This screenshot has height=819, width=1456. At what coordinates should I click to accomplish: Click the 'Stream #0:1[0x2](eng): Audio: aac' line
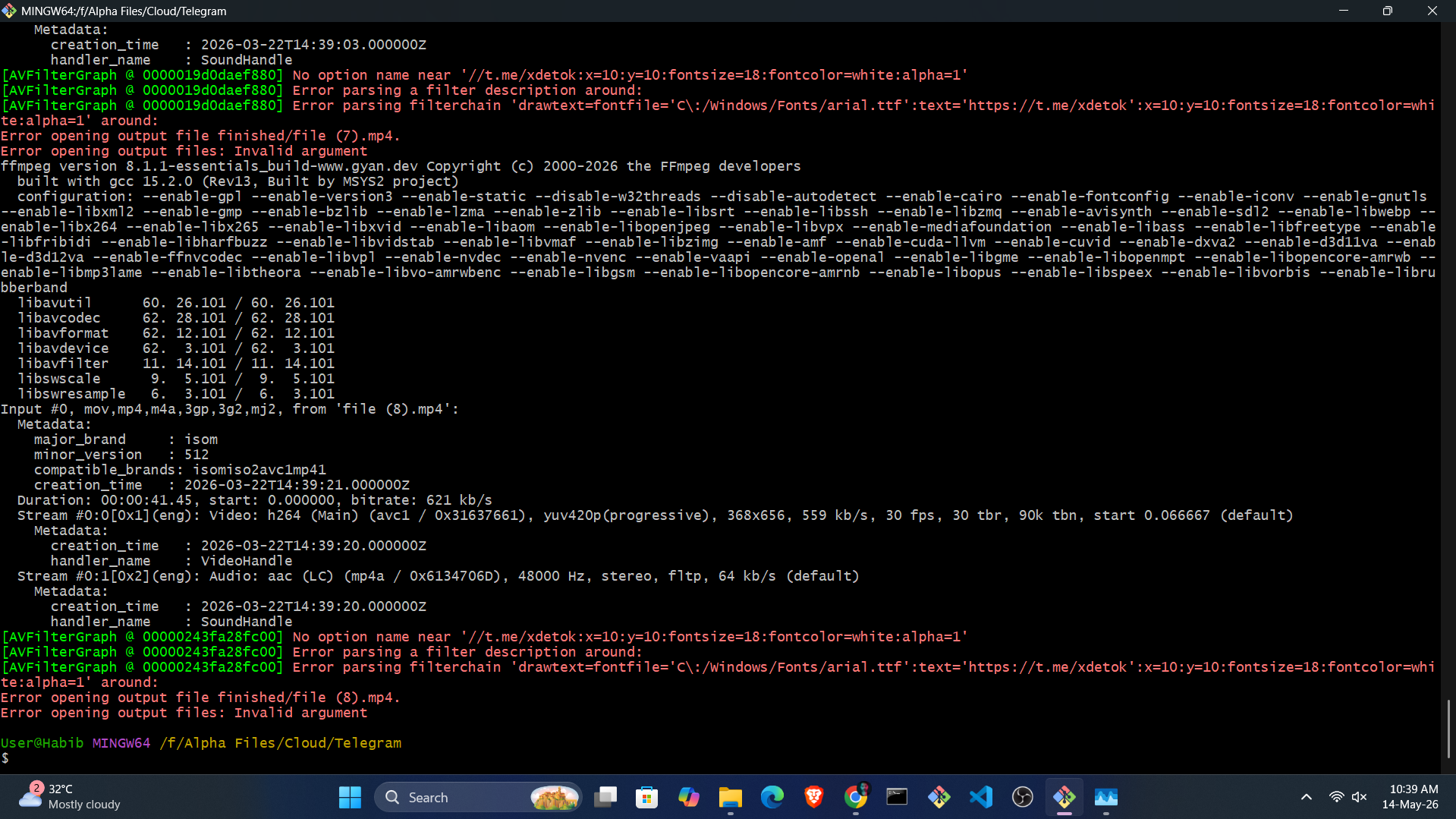point(439,576)
